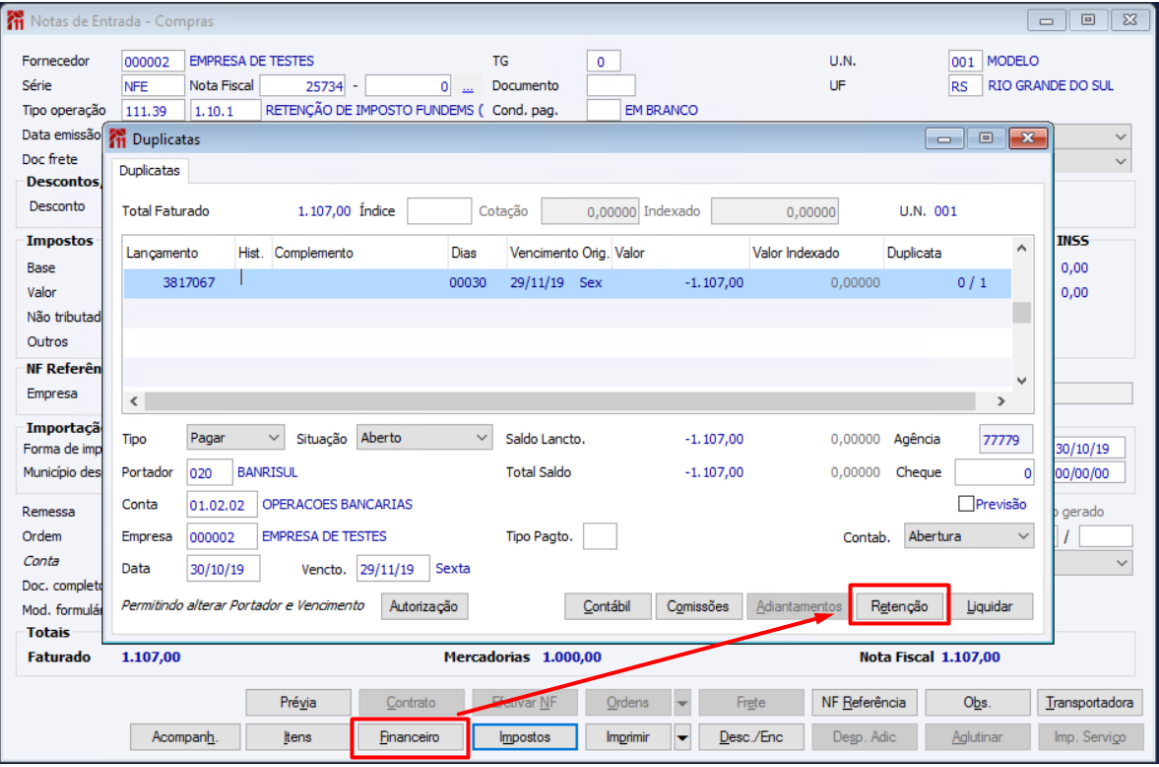This screenshot has height=767, width=1159.
Task: Click the Cond. pag. input field
Action: tap(603, 110)
